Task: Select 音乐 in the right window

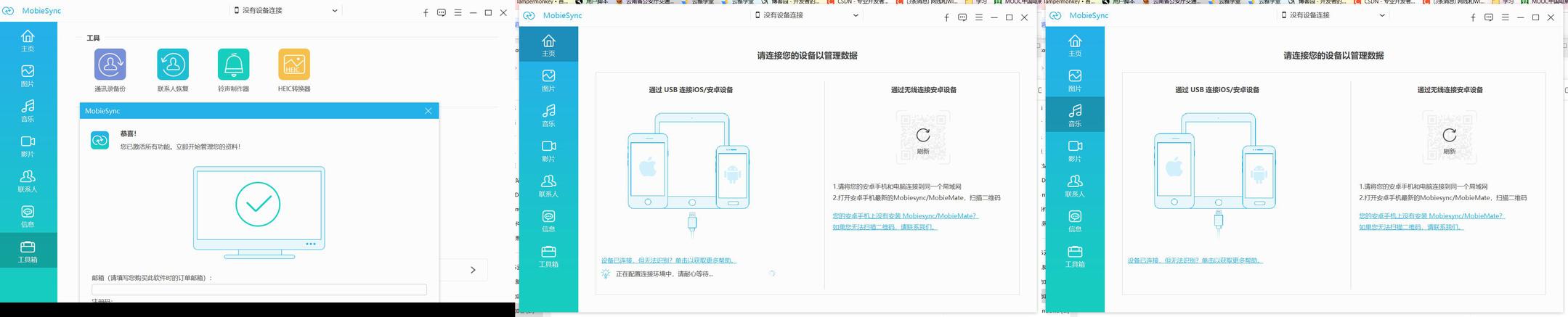Action: [x=1075, y=115]
